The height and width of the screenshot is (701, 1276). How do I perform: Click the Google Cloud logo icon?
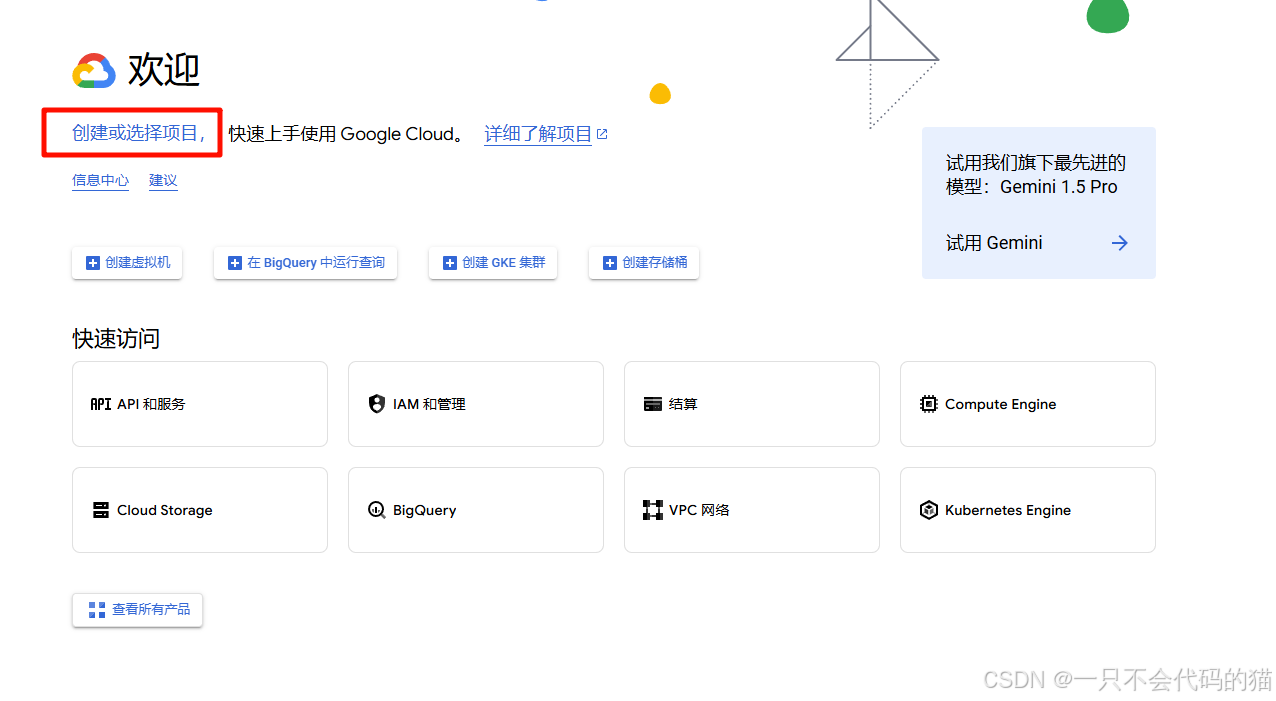(x=94, y=71)
